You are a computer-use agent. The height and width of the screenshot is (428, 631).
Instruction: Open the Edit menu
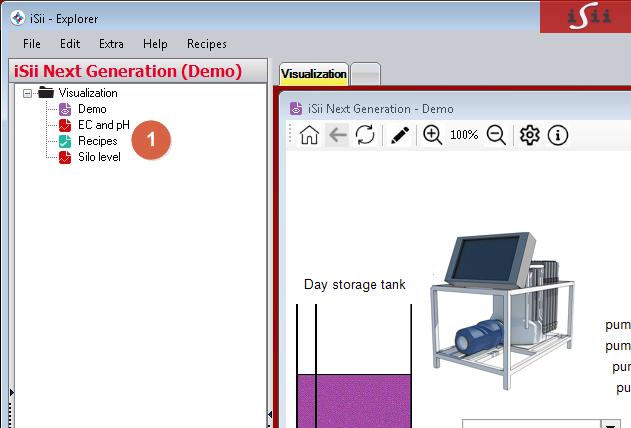click(x=70, y=44)
